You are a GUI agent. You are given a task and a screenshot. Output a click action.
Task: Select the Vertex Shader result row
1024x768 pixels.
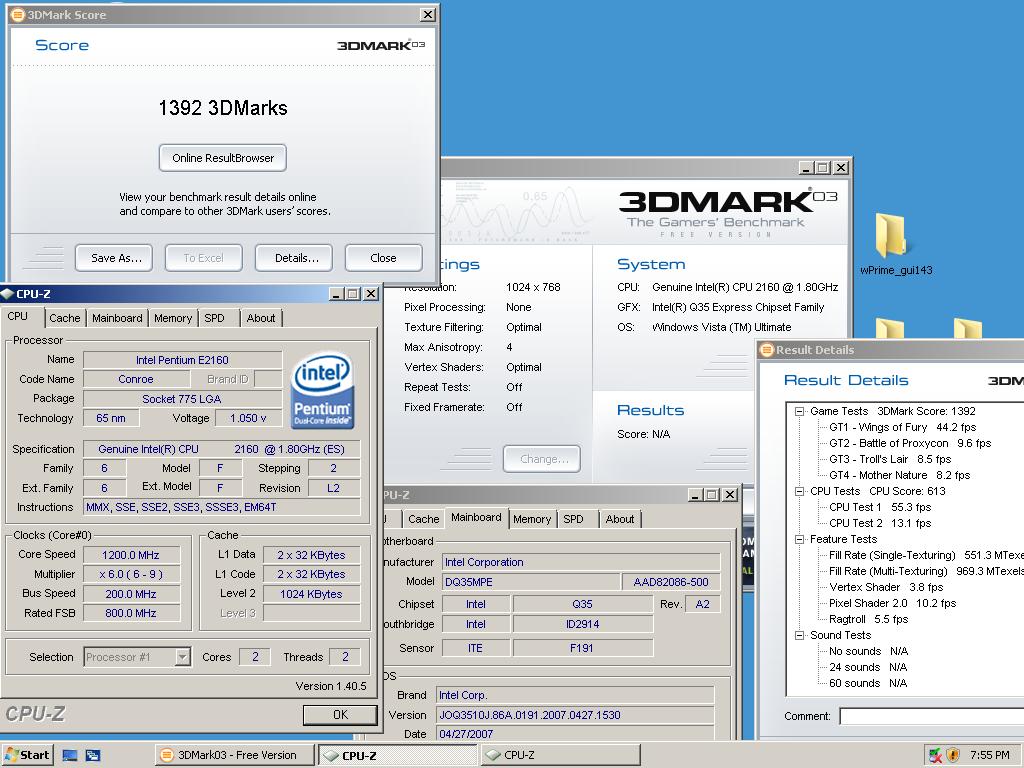886,587
